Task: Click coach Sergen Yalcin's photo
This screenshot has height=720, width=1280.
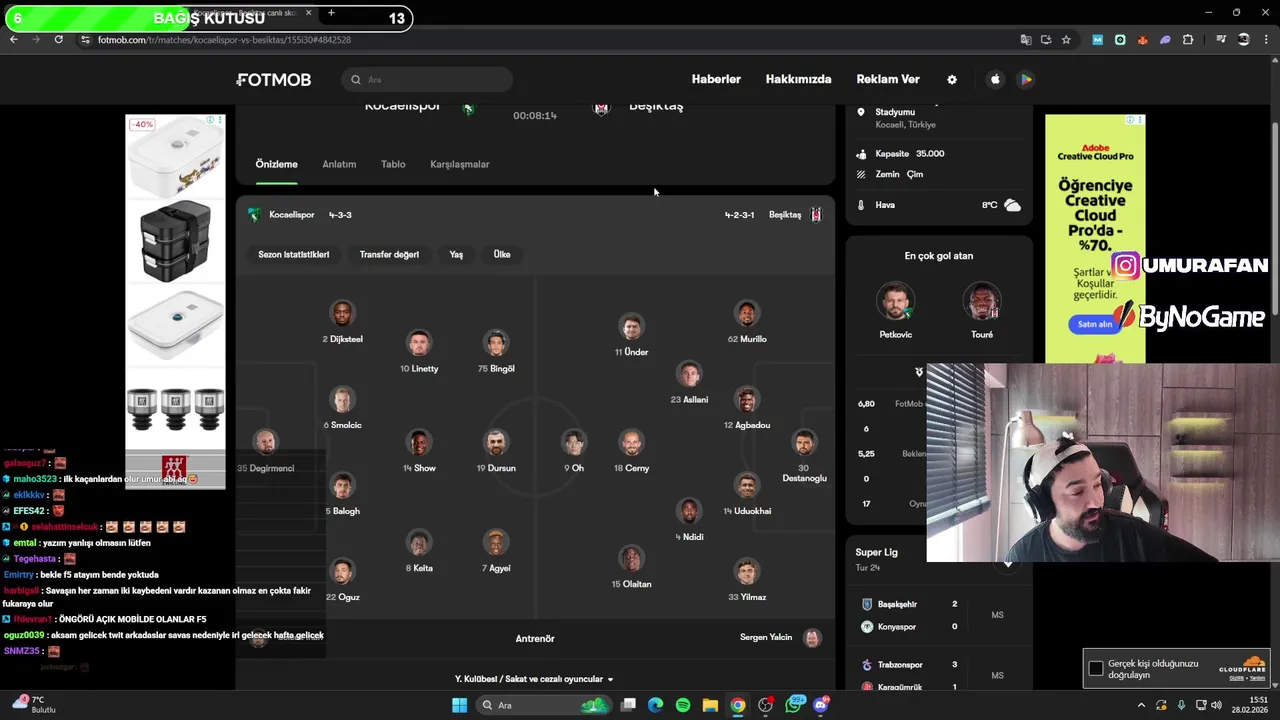Action: click(812, 638)
